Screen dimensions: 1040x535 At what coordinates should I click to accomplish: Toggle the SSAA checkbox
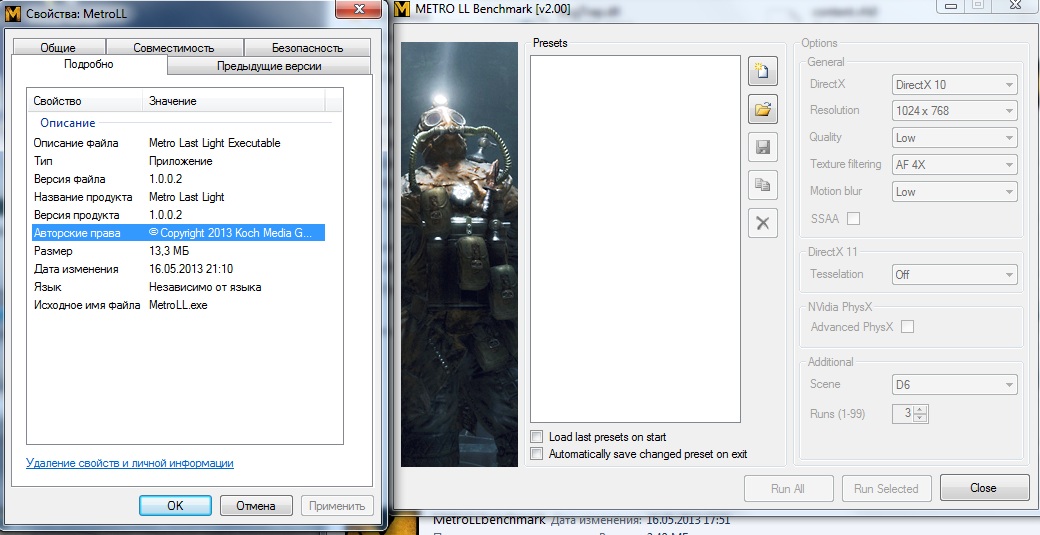point(854,219)
